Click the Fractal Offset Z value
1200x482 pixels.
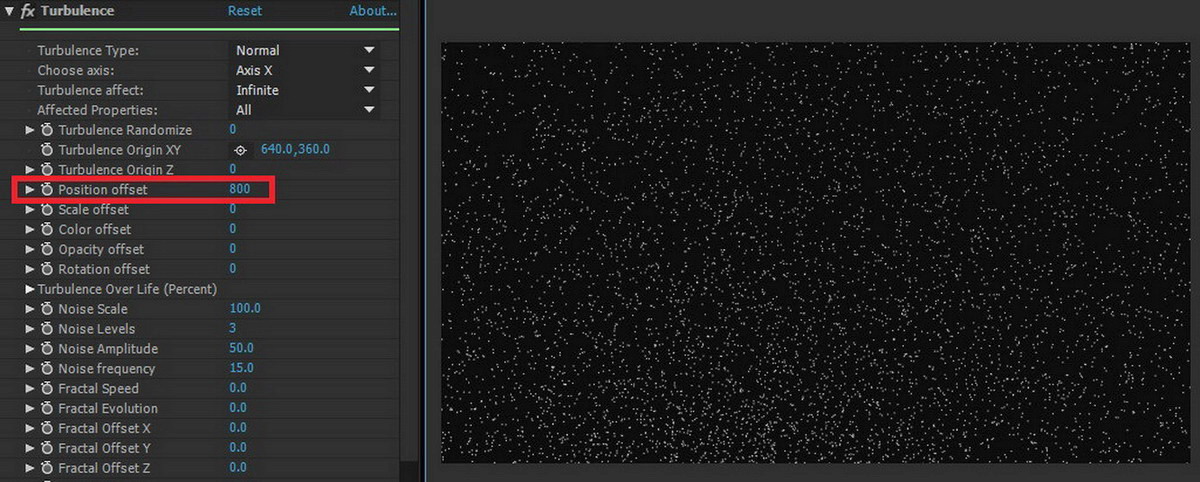pos(238,468)
